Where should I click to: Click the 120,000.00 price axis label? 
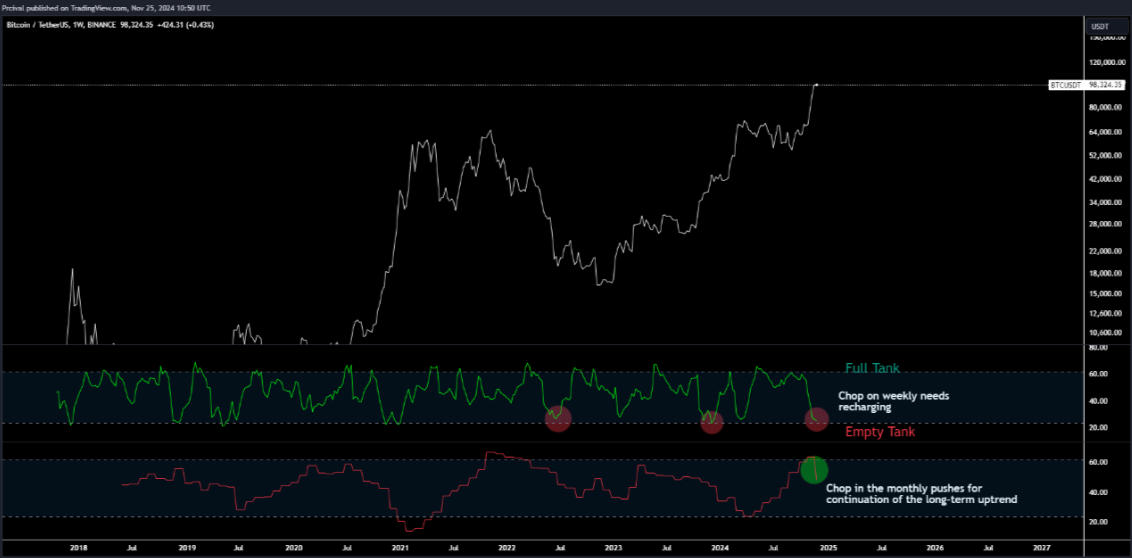[x=1105, y=62]
